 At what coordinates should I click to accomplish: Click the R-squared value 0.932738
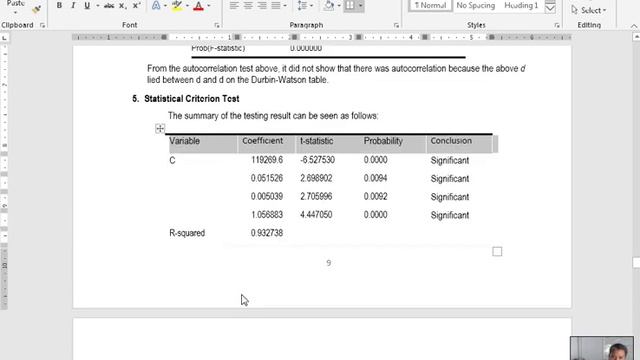click(x=267, y=233)
